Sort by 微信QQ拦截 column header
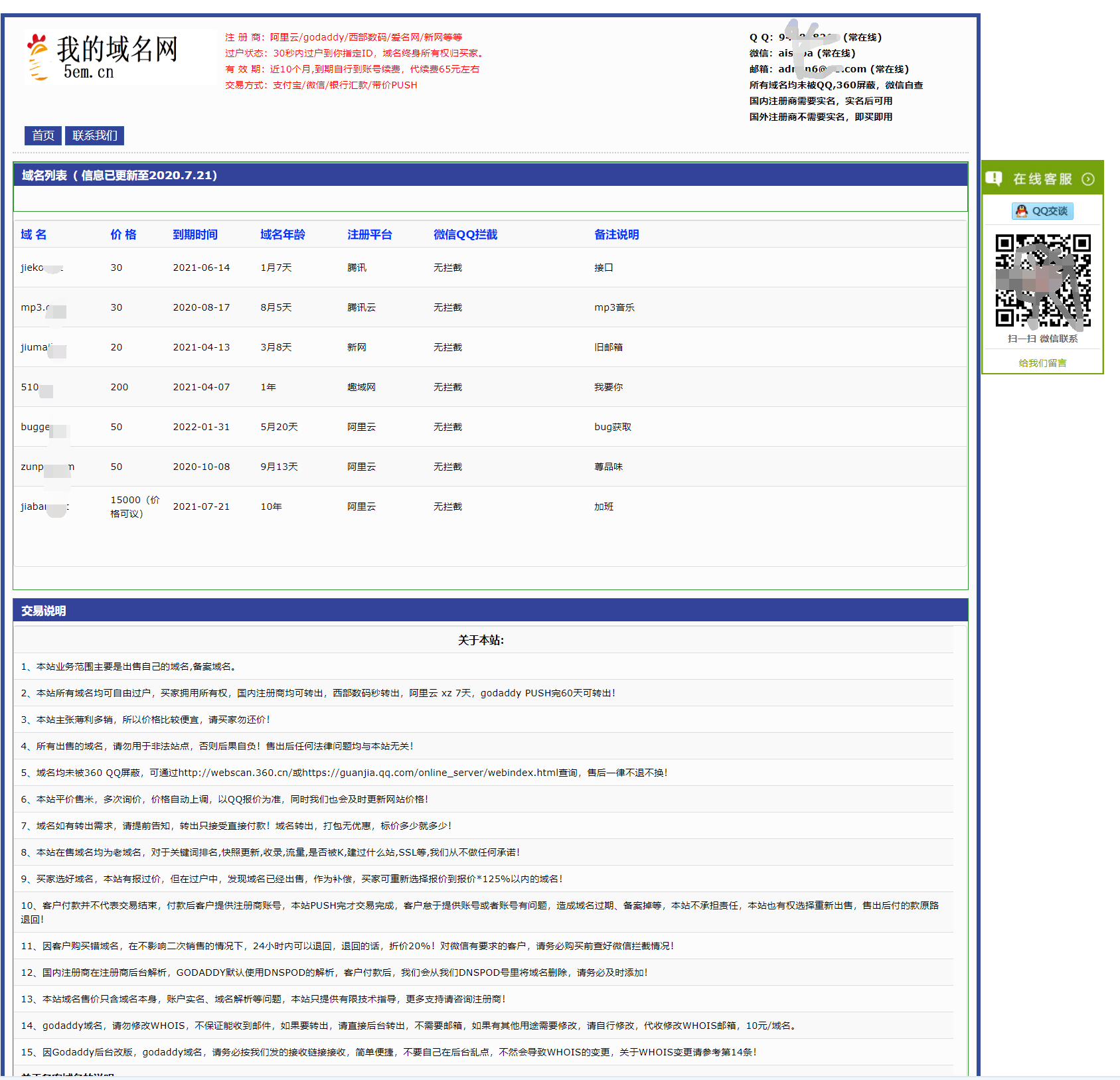Image resolution: width=1120 pixels, height=1080 pixels. [x=465, y=234]
